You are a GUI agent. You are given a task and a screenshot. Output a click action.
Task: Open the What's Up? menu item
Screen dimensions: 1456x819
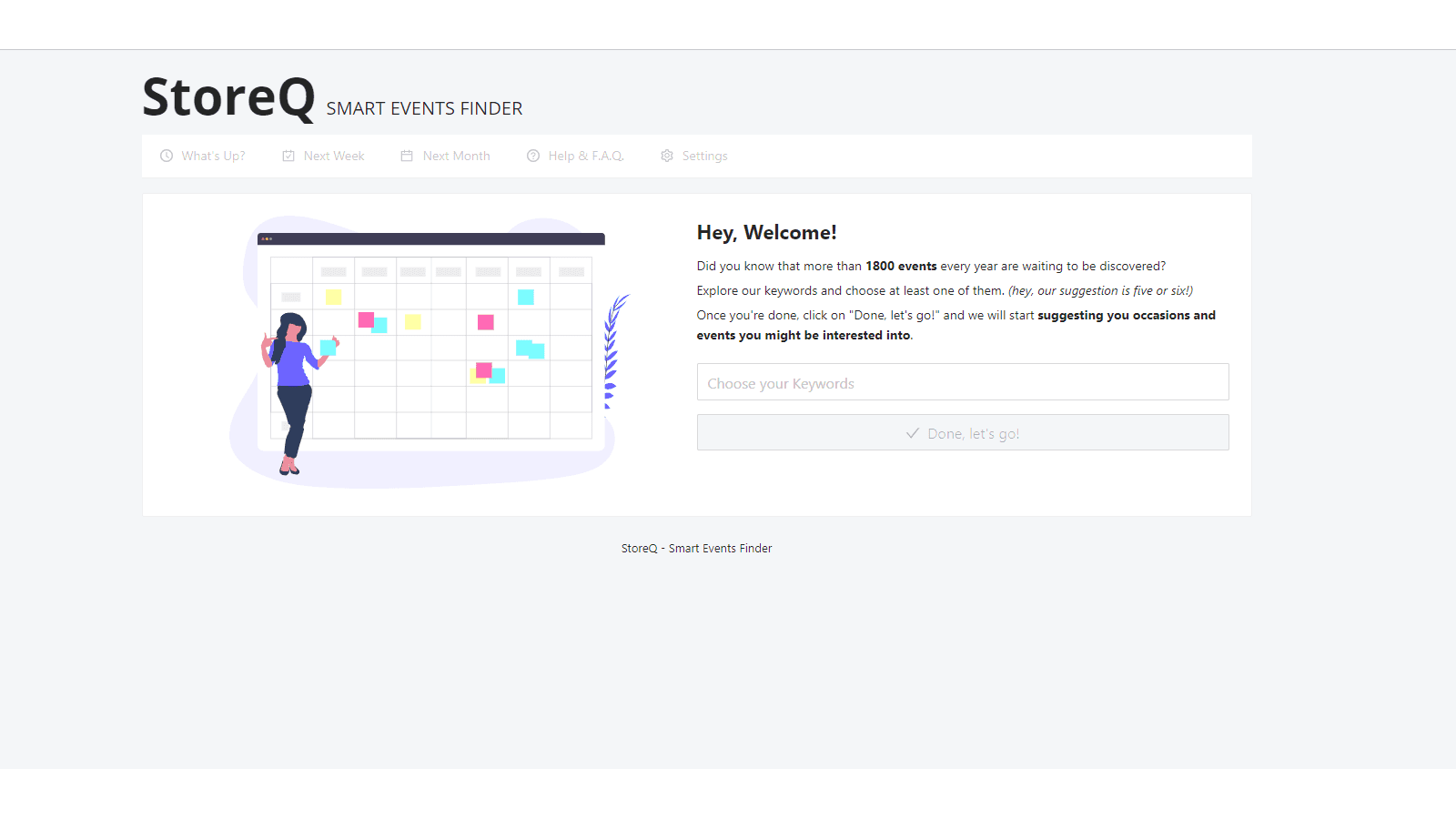tap(213, 156)
